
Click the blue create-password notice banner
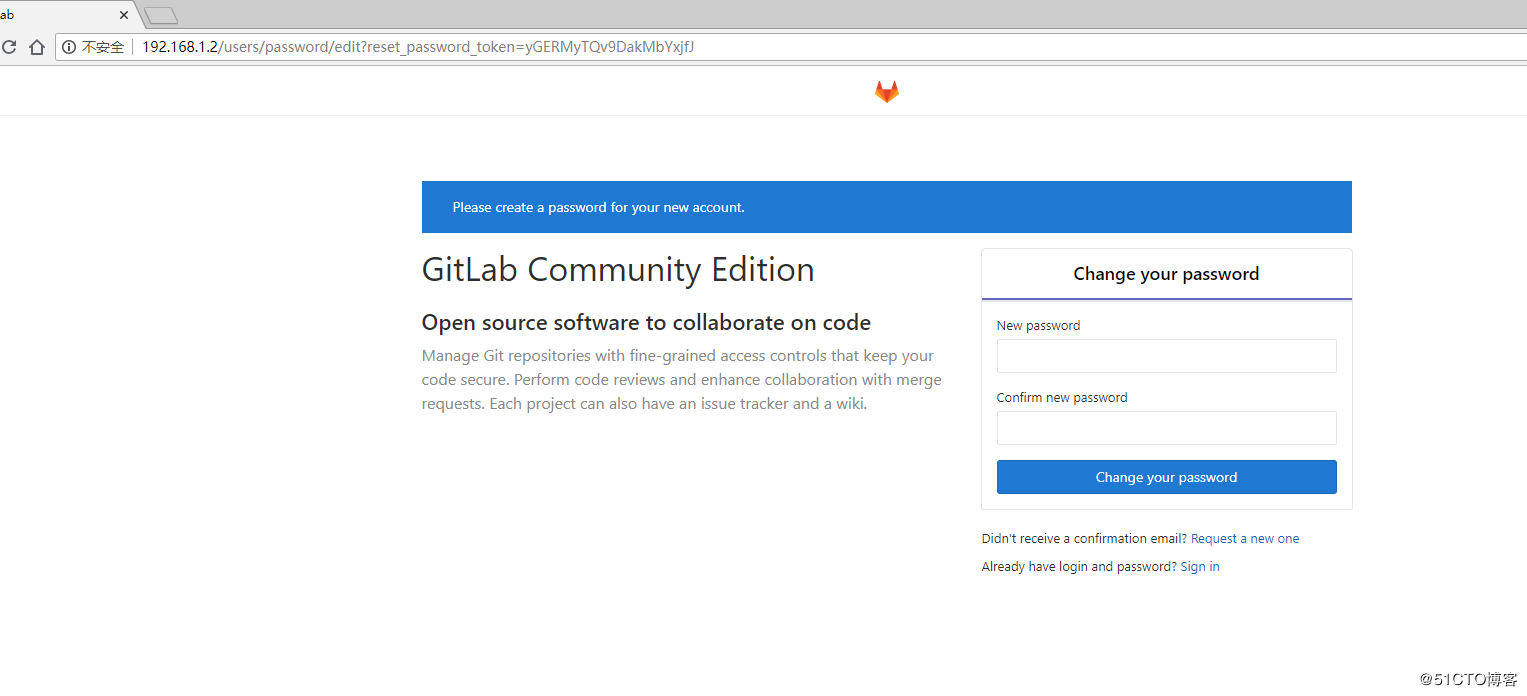[x=886, y=207]
